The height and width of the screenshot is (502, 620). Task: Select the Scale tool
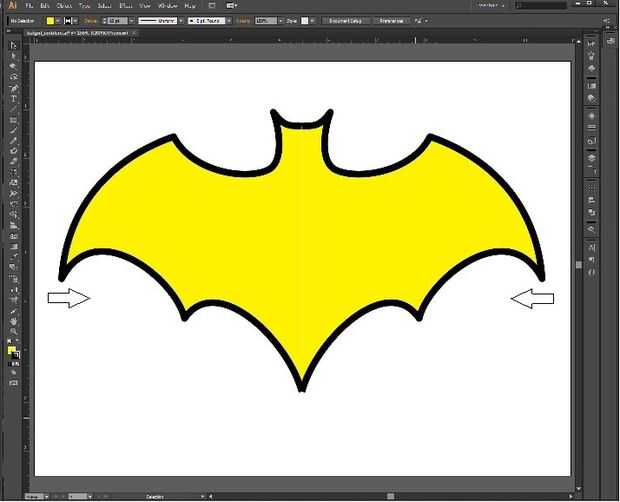13,183
